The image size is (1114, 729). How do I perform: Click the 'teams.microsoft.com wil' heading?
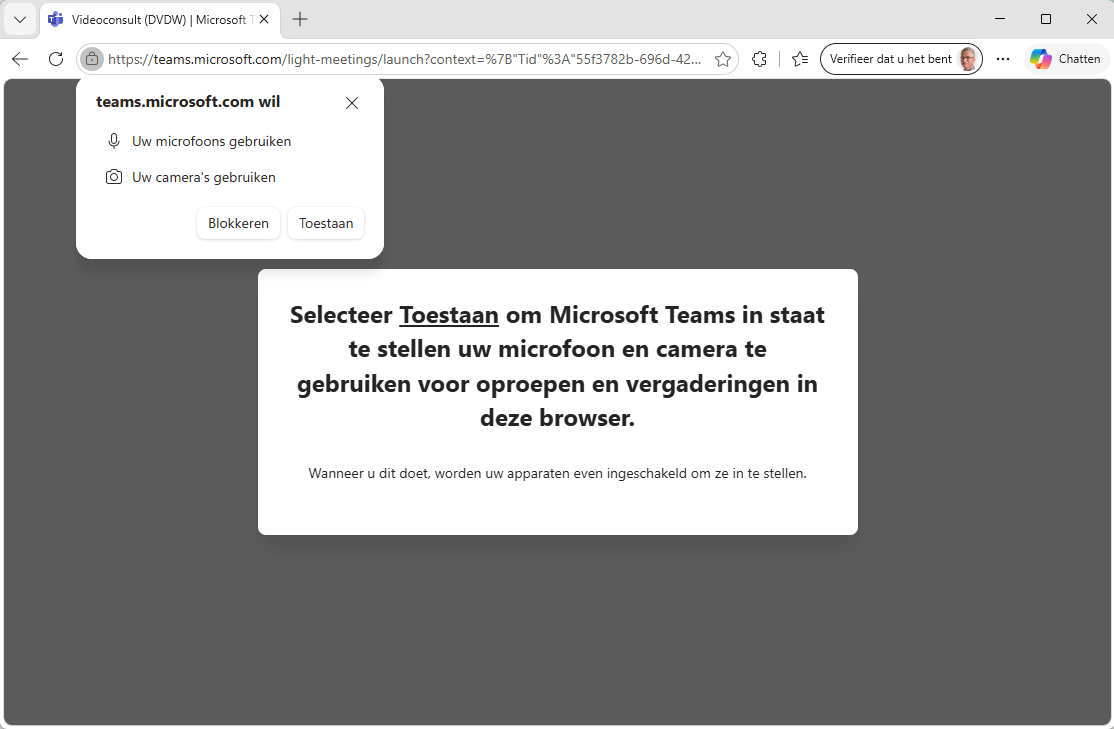tap(188, 102)
